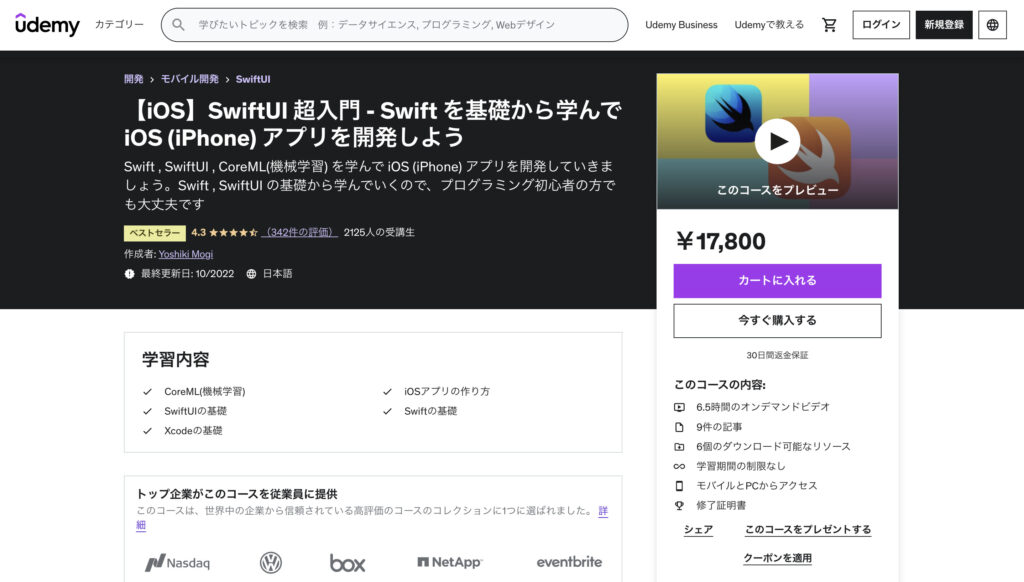Open the shopping cart icon
The image size is (1024, 582).
pos(829,25)
